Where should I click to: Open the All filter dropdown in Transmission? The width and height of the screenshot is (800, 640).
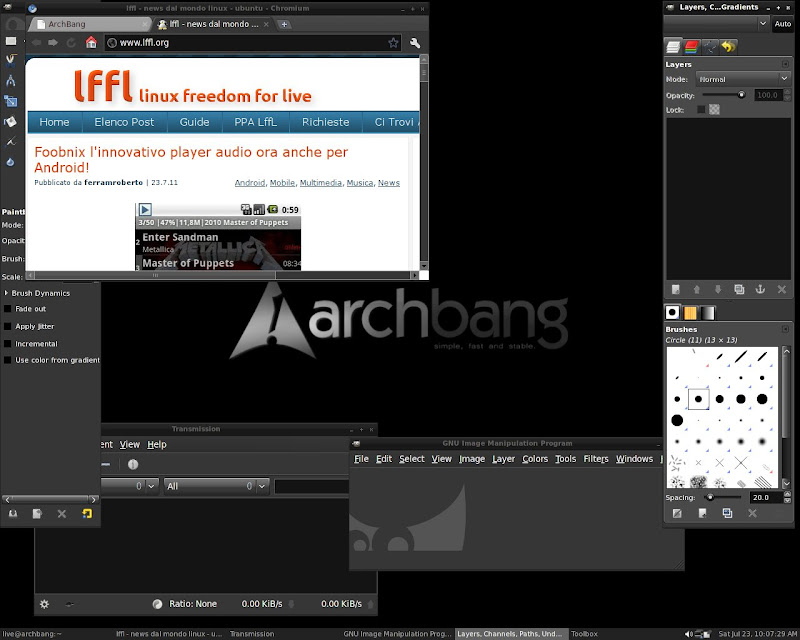click(x=216, y=486)
